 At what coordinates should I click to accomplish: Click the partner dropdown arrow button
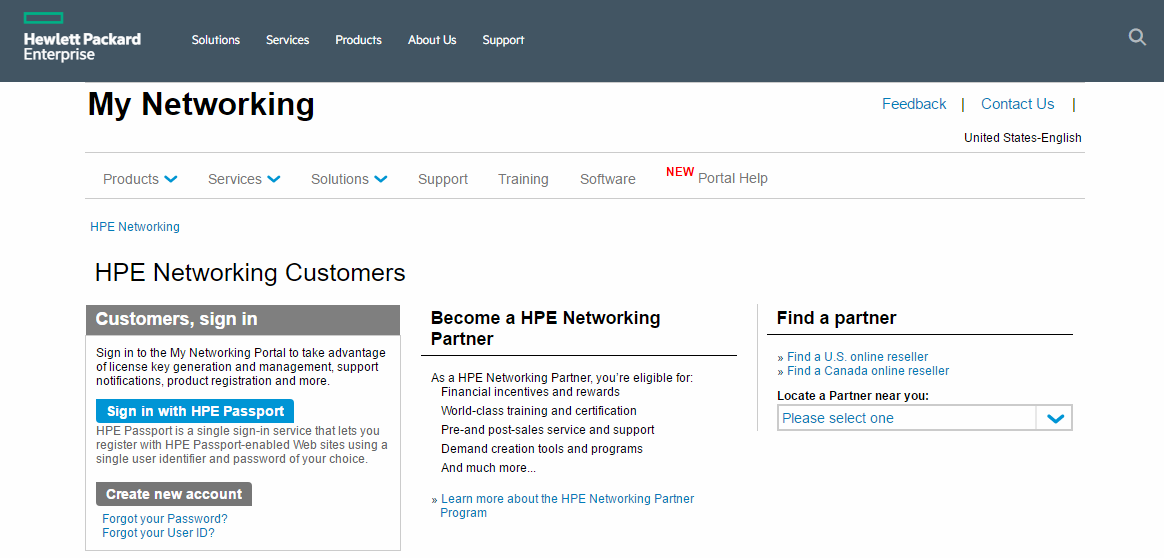1055,418
